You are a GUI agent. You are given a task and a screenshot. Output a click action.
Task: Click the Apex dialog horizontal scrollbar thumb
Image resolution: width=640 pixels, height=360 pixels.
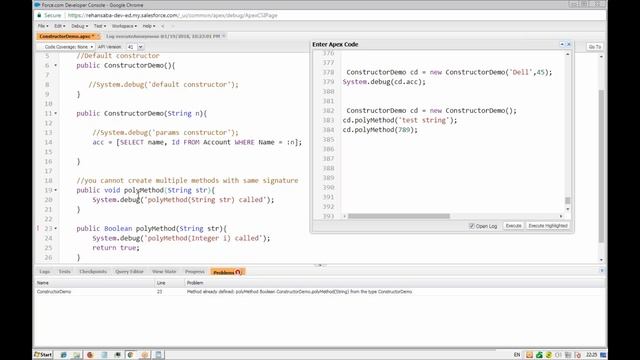click(399, 216)
